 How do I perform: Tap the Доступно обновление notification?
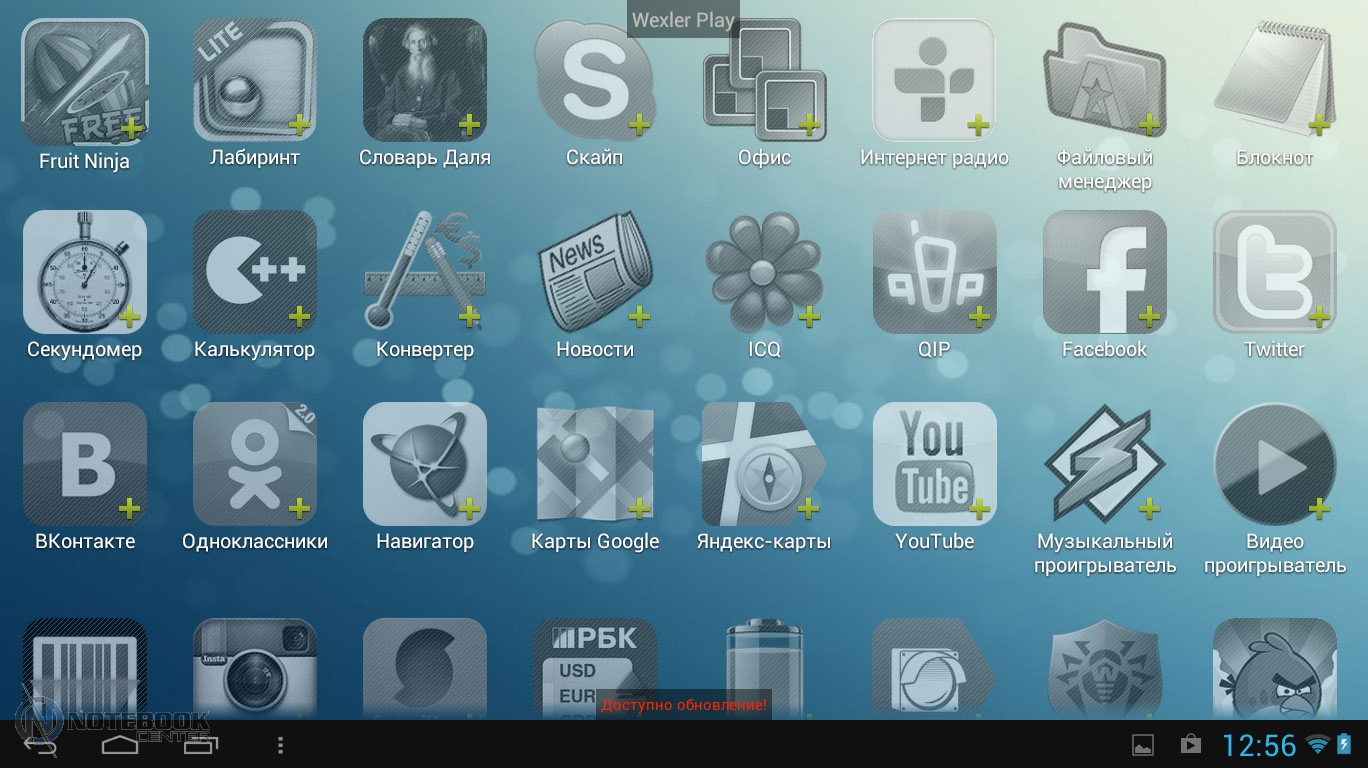coord(684,705)
